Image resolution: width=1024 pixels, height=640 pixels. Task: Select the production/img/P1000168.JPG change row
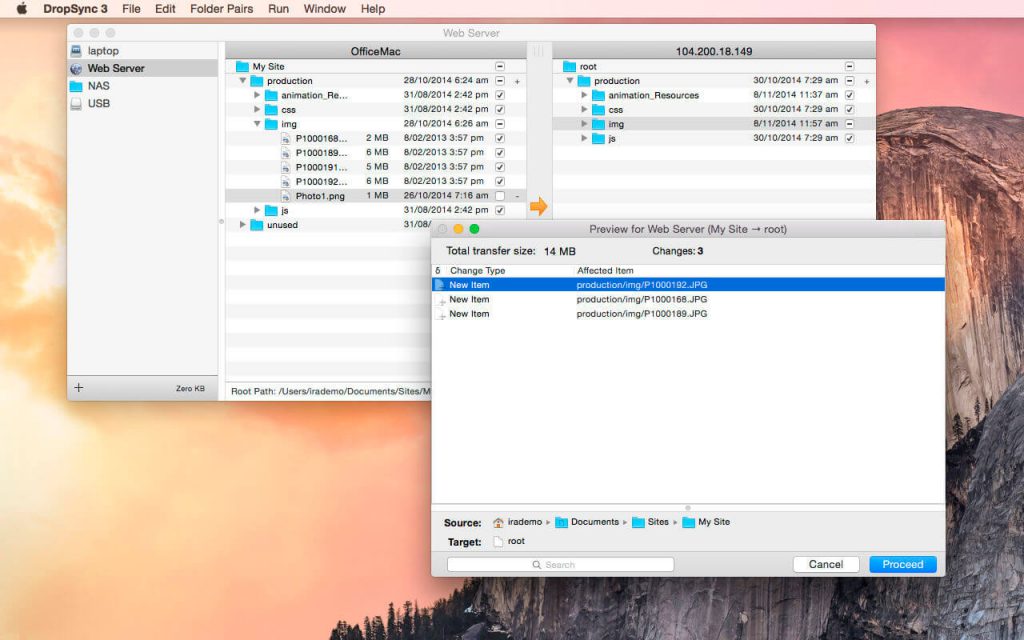click(641, 299)
